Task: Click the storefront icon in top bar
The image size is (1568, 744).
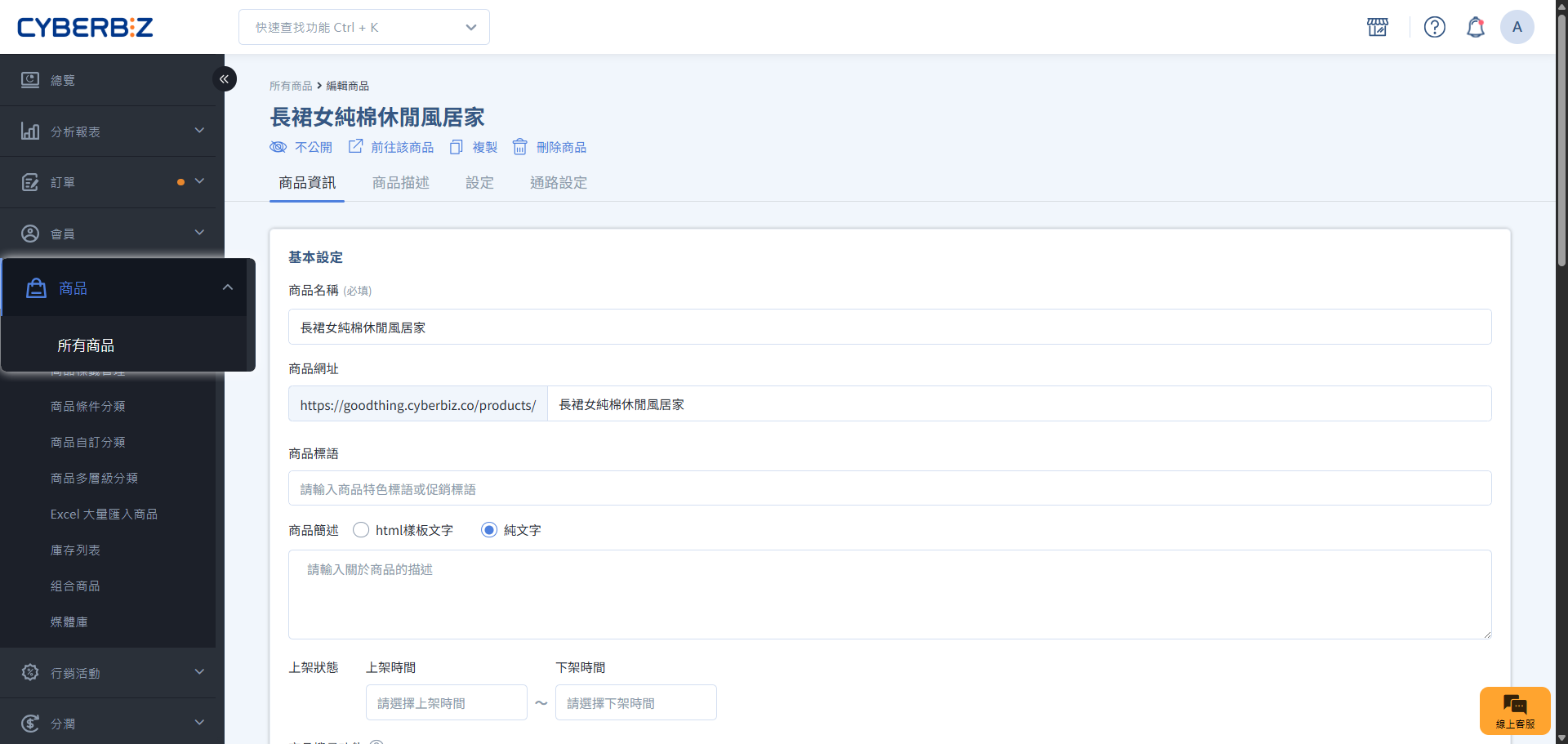Action: click(1378, 27)
